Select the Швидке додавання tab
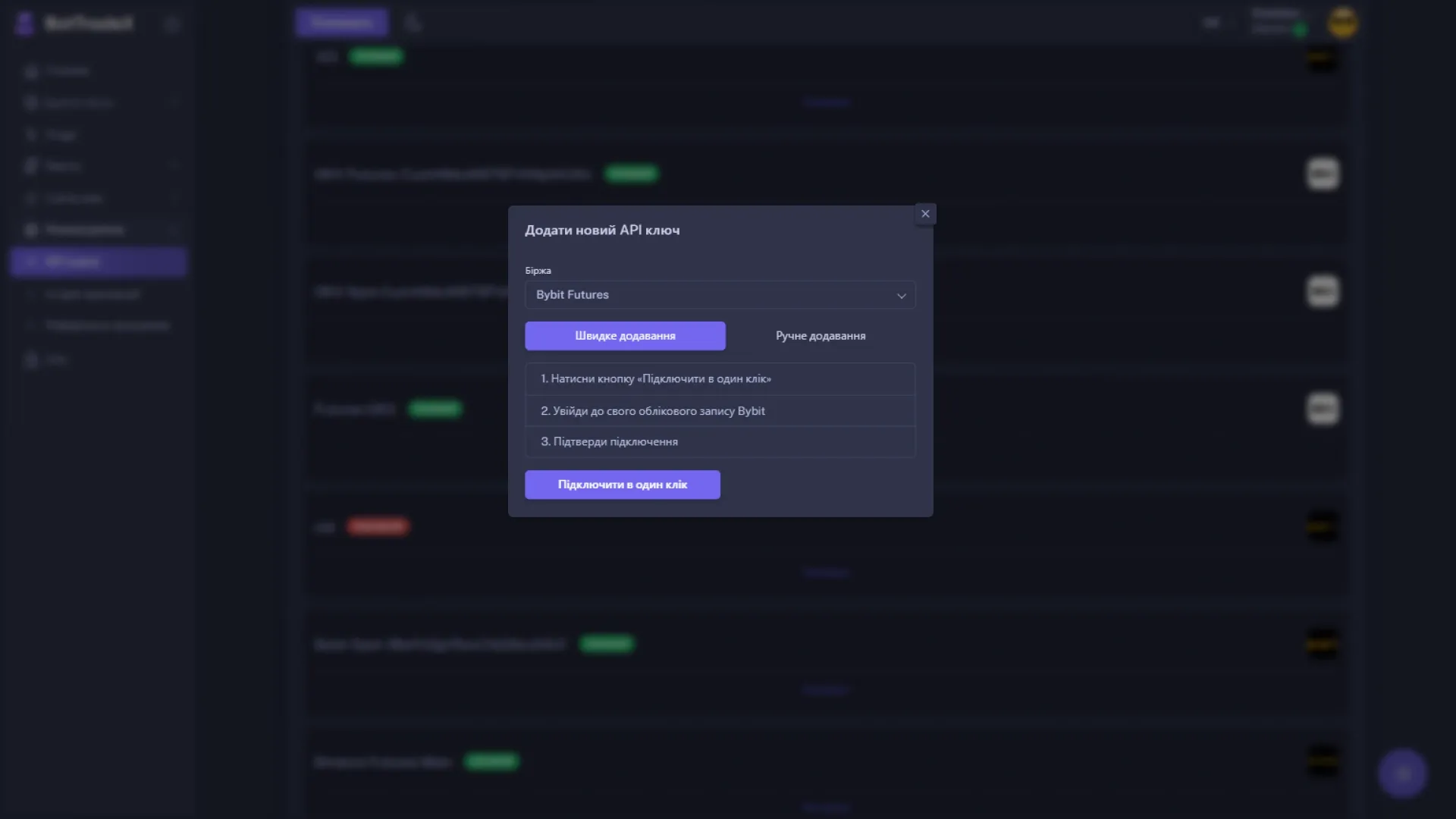The image size is (1456, 819). point(625,335)
